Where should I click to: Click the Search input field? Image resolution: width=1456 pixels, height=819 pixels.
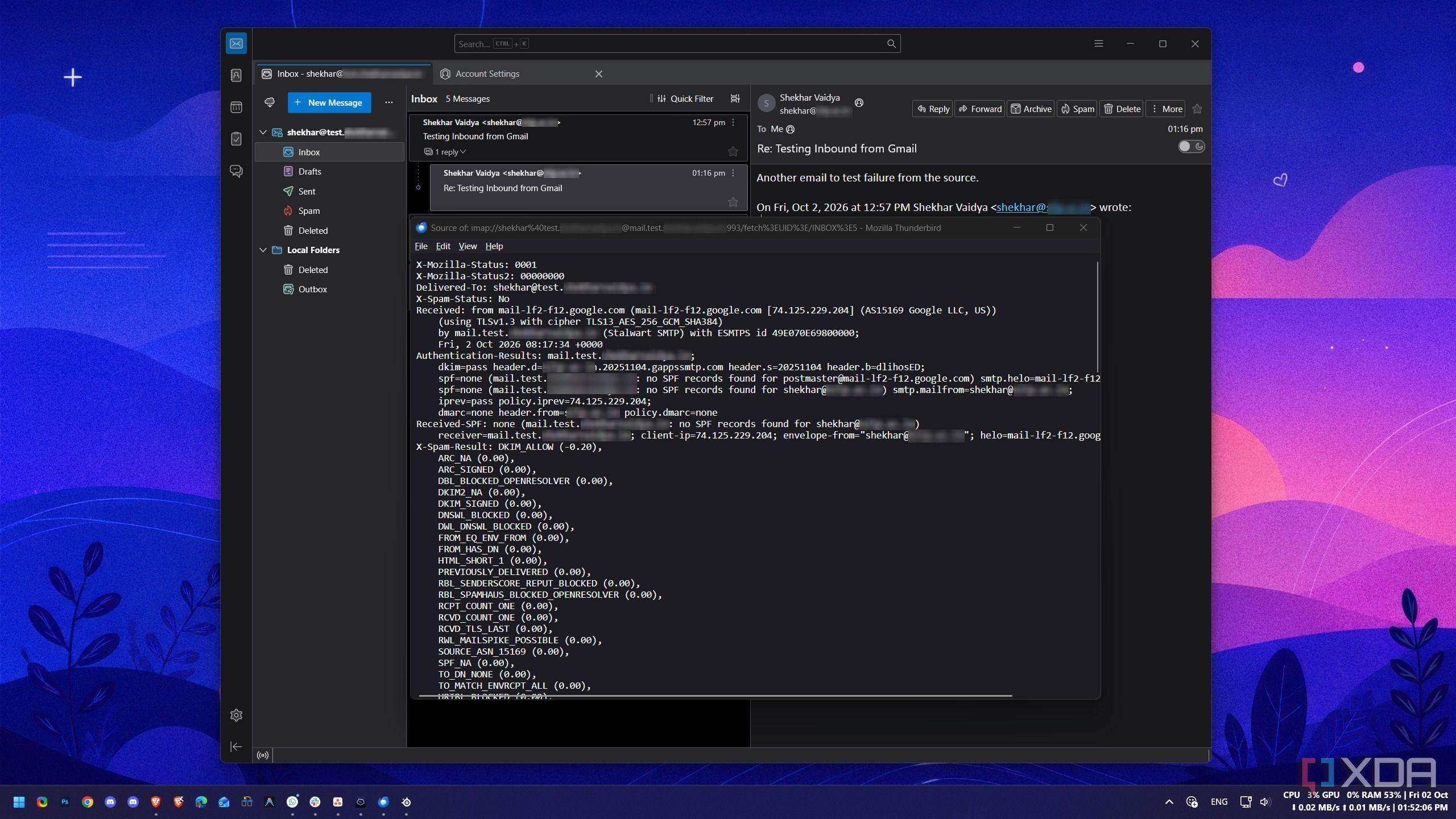(x=677, y=44)
